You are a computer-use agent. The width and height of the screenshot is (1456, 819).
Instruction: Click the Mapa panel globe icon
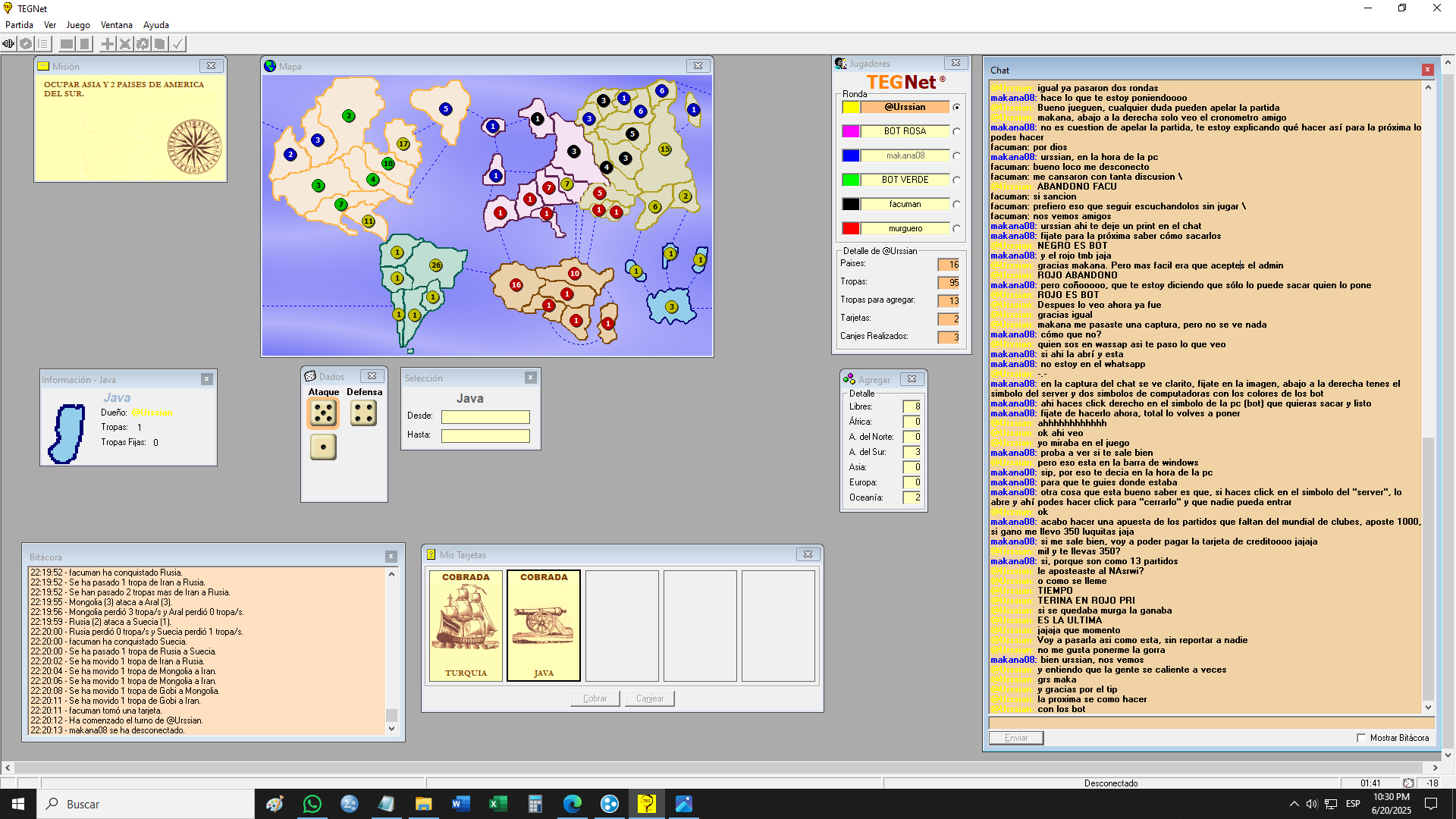point(270,66)
